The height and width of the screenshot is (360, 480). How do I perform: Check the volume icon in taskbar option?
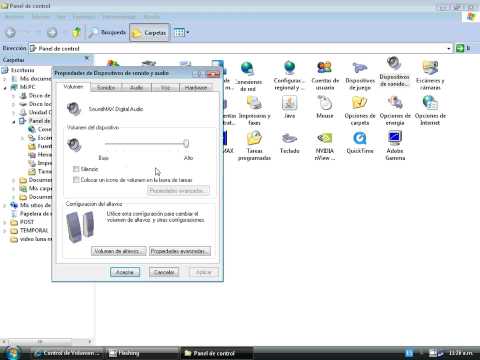[76, 180]
